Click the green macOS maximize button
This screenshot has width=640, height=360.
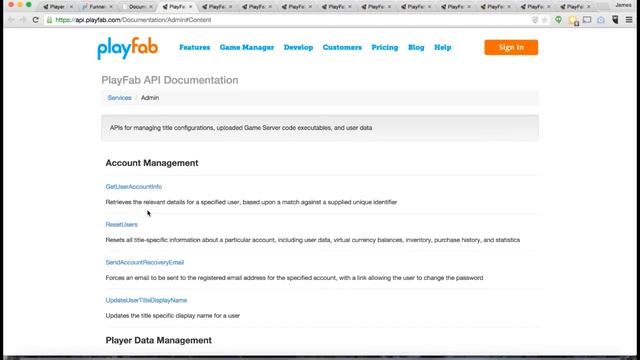[29, 4]
